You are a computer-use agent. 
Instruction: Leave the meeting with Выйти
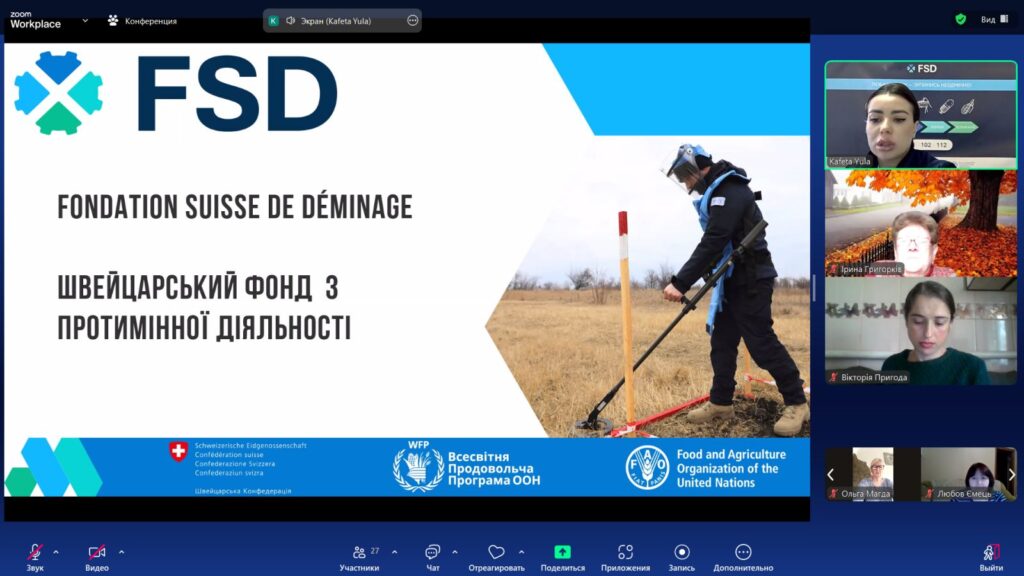991,552
